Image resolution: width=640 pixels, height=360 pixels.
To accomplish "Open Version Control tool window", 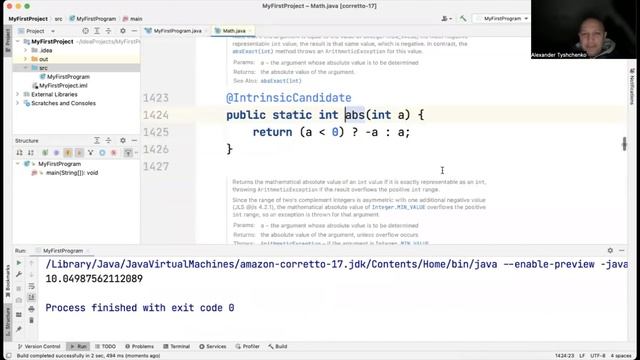I will click(x=39, y=347).
